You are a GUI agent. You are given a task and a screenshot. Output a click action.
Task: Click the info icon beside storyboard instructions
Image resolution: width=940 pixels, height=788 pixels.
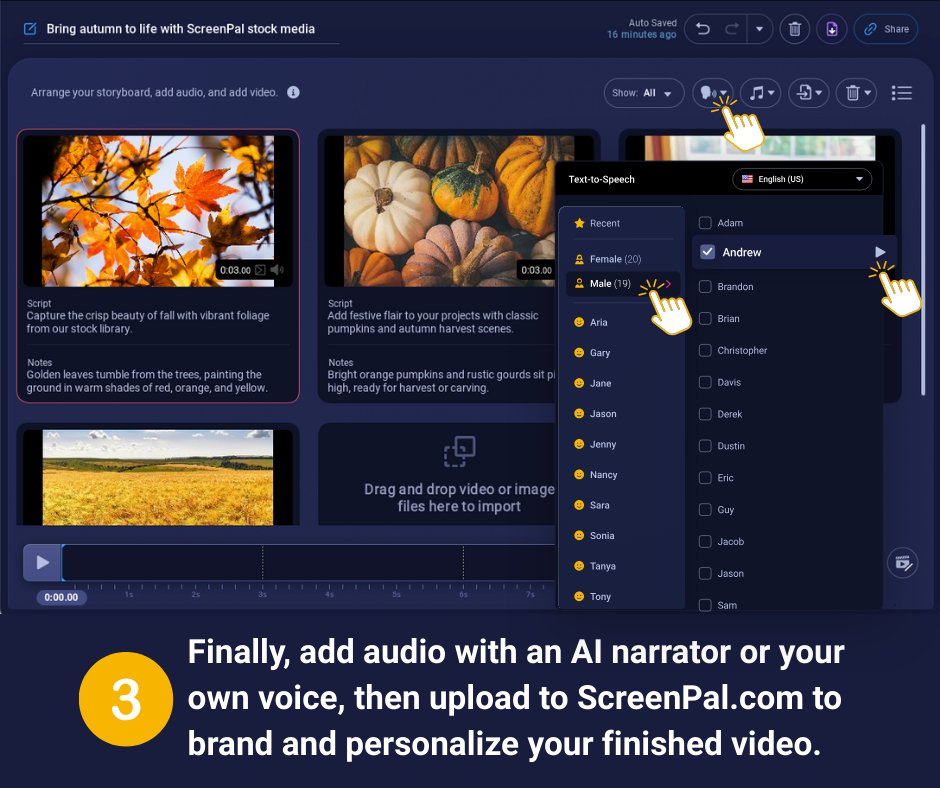click(293, 92)
